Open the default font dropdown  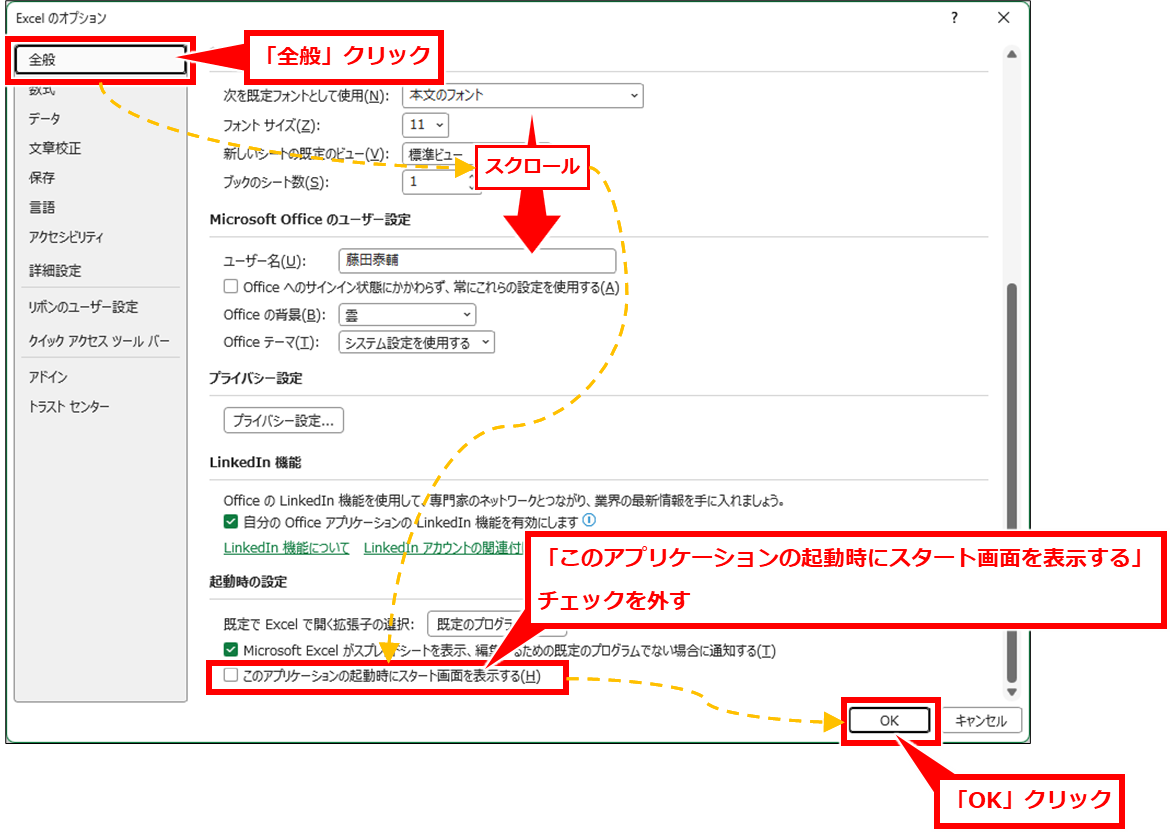pyautogui.click(x=522, y=95)
